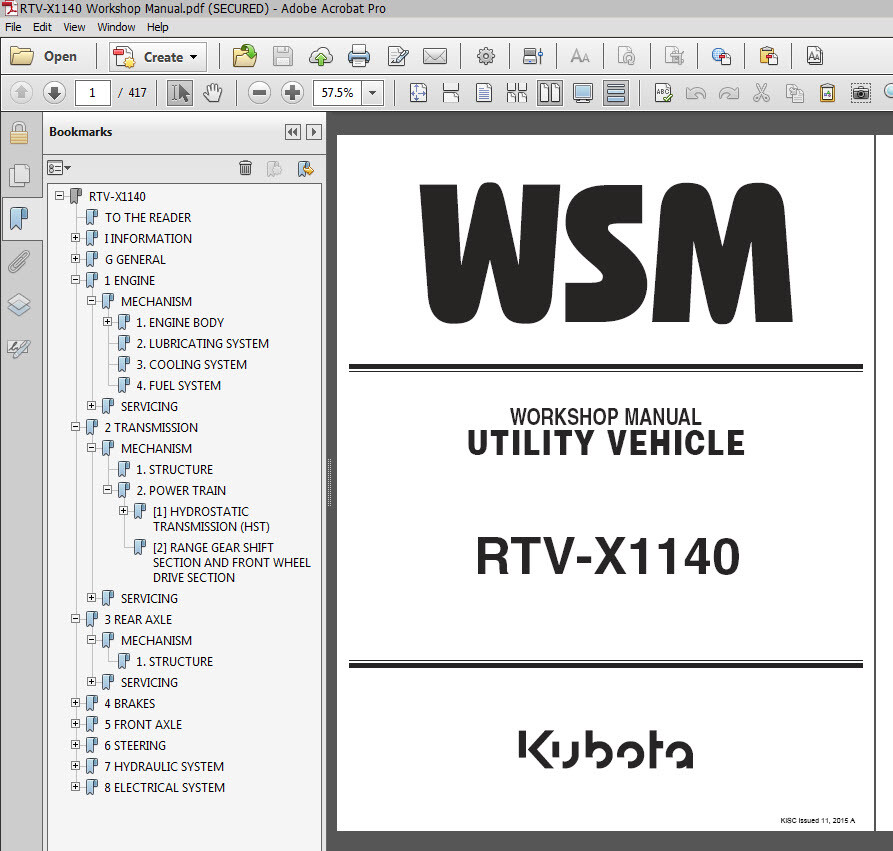Collapse the Bookmarks panel with double-arrow
893x851 pixels.
click(293, 132)
